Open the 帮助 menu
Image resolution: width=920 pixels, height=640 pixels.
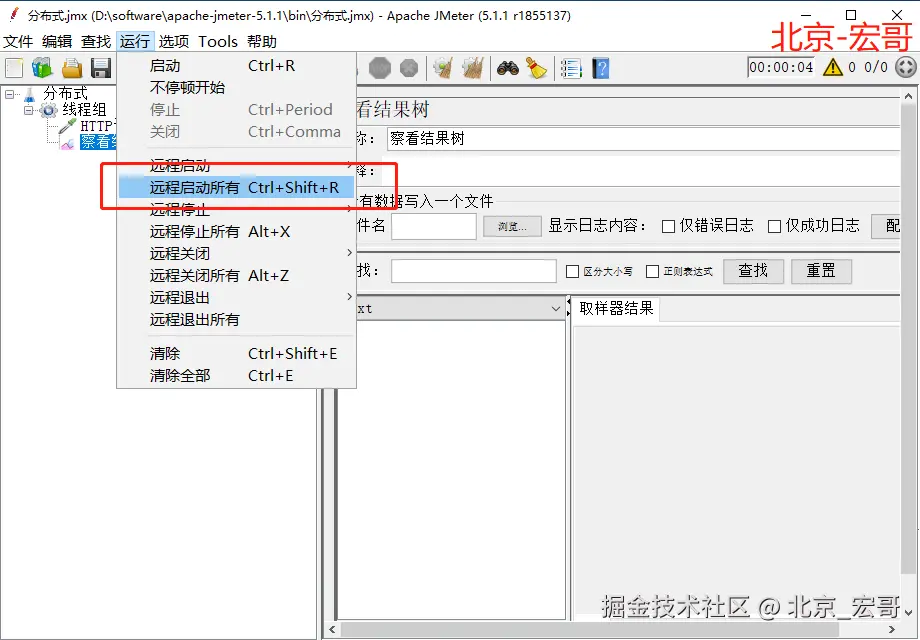coord(262,42)
